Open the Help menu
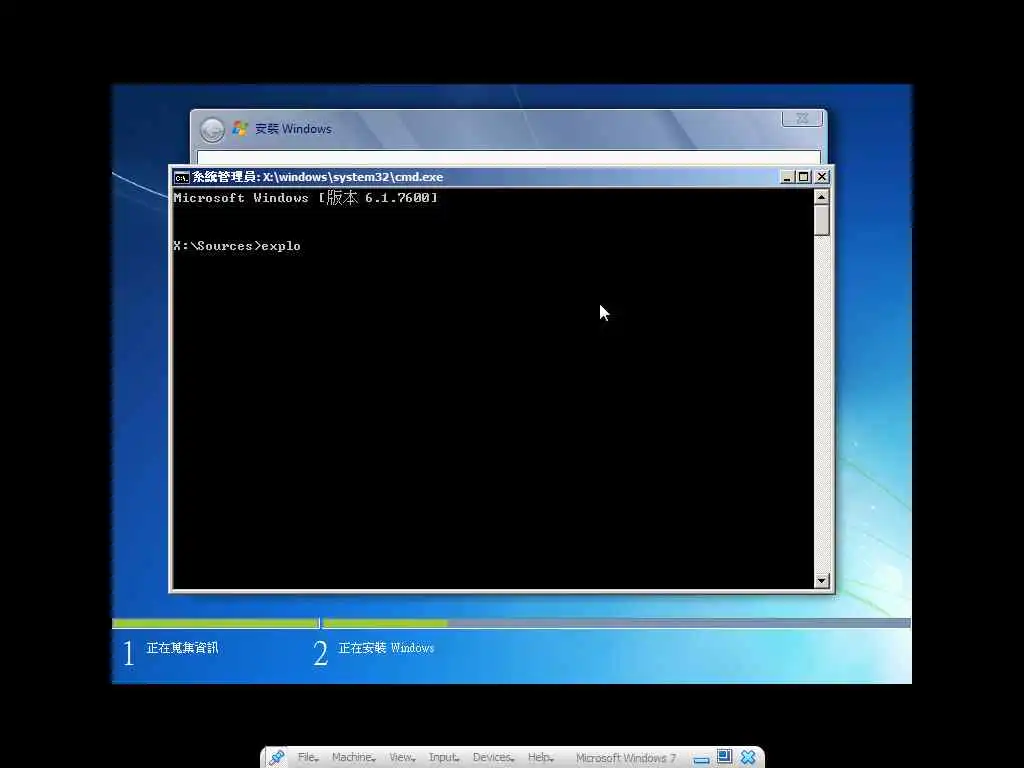Viewport: 1024px width, 768px height. tap(541, 757)
